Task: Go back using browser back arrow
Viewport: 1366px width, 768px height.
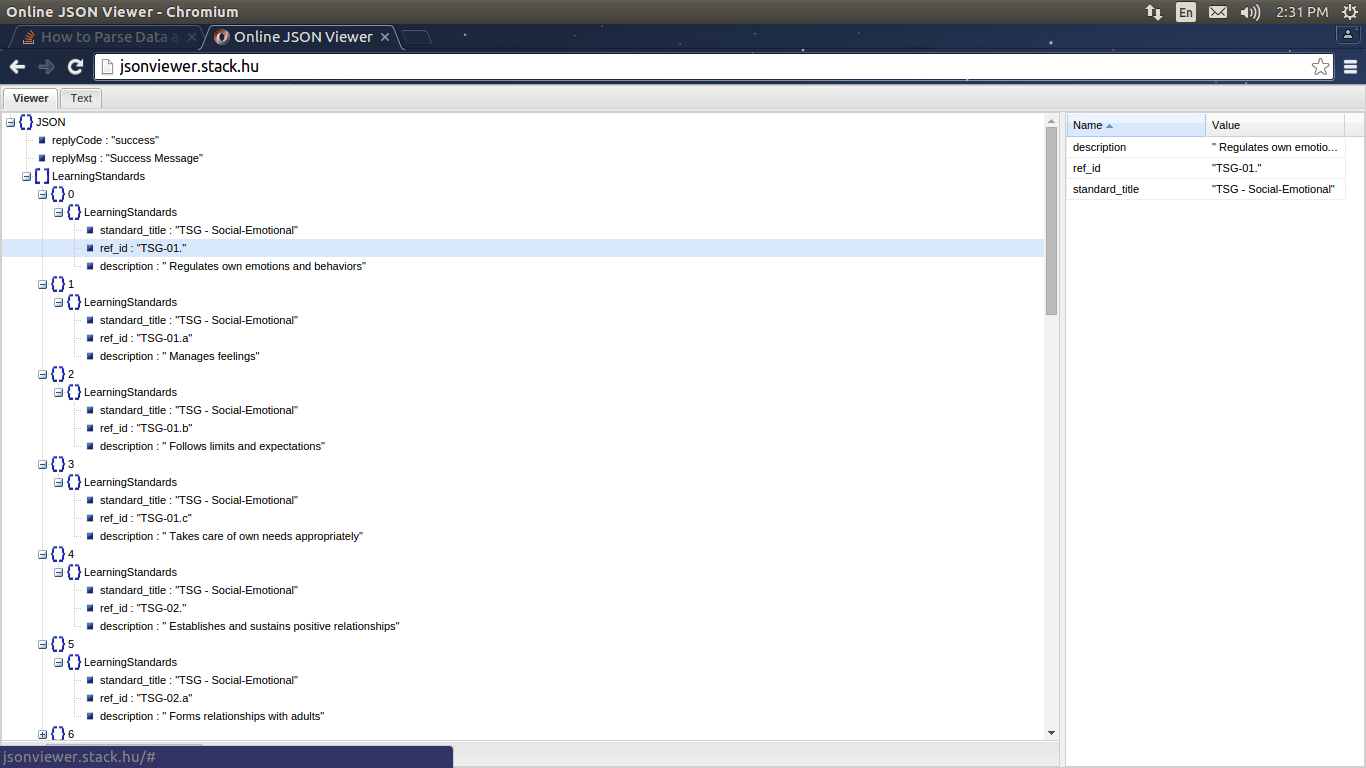Action: pos(17,67)
